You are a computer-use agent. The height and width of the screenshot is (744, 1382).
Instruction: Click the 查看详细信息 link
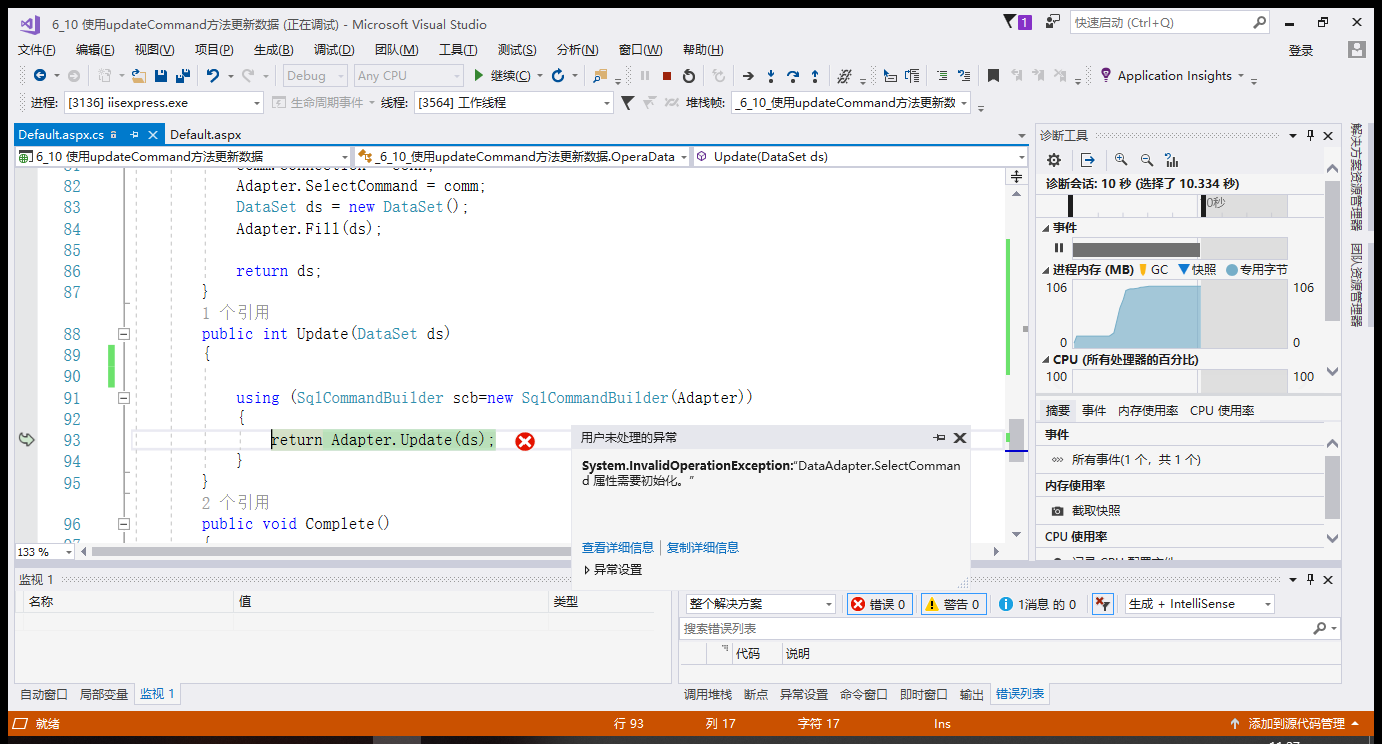(618, 548)
